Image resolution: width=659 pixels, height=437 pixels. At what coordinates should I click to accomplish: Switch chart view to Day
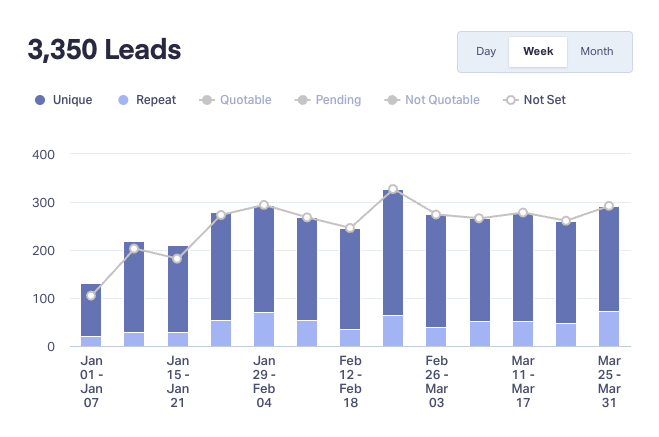point(486,51)
